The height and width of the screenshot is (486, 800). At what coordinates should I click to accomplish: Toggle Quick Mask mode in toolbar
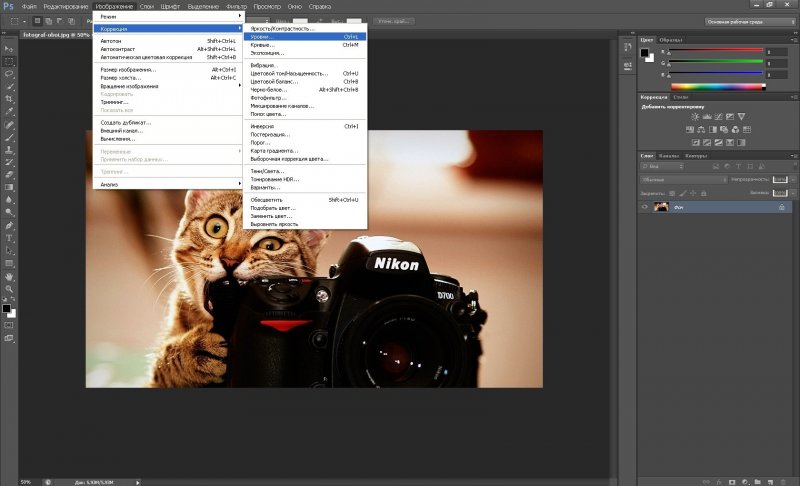[x=9, y=325]
